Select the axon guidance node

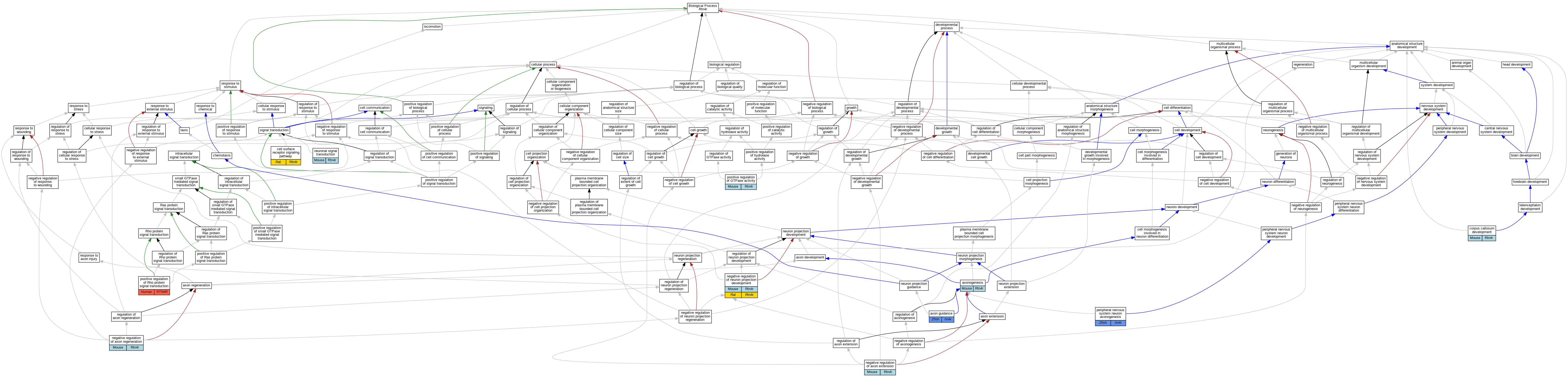point(941,313)
